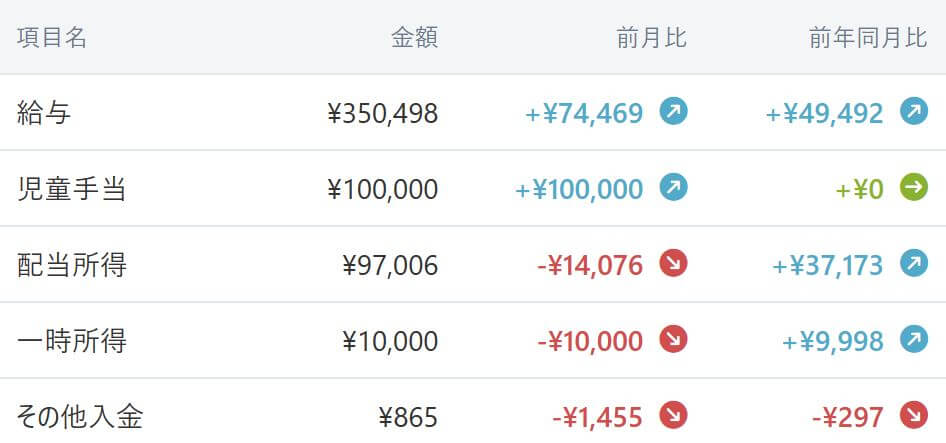
Task: Click the red down arrow beside -¥10,000
Action: pos(673,340)
